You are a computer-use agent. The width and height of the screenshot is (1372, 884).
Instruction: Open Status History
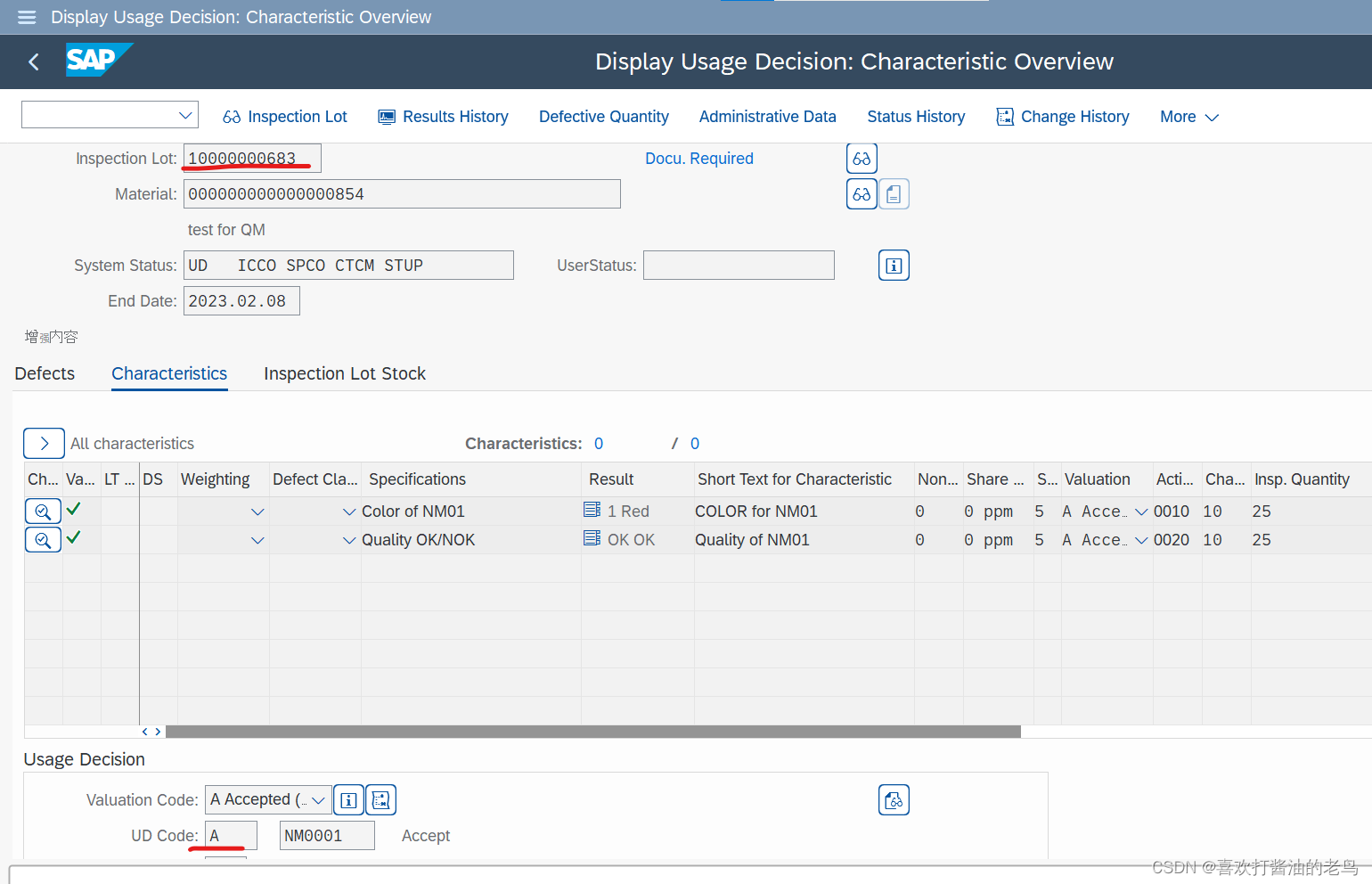(x=916, y=116)
